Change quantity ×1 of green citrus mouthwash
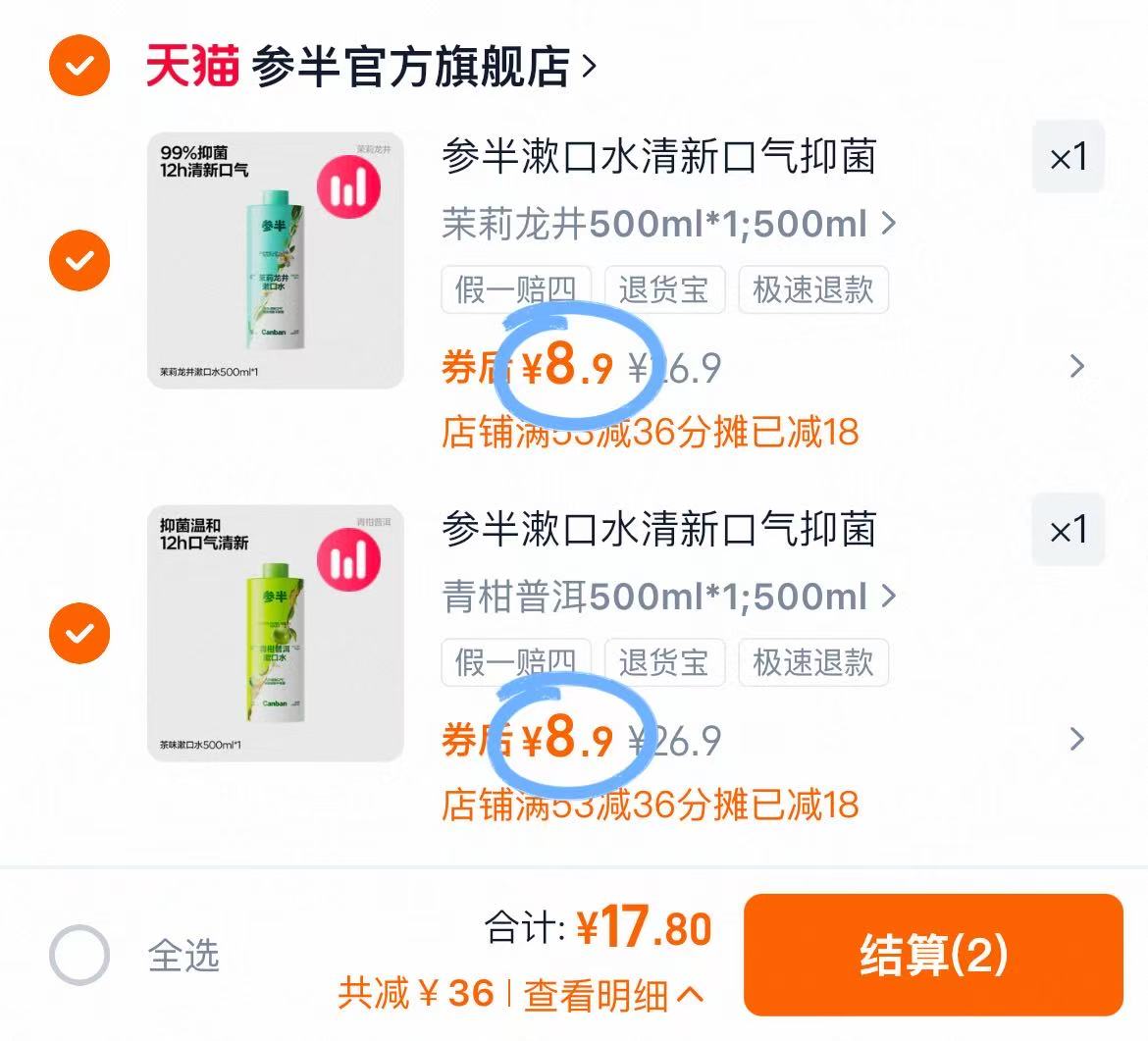The height and width of the screenshot is (1041, 1148). pyautogui.click(x=1069, y=529)
